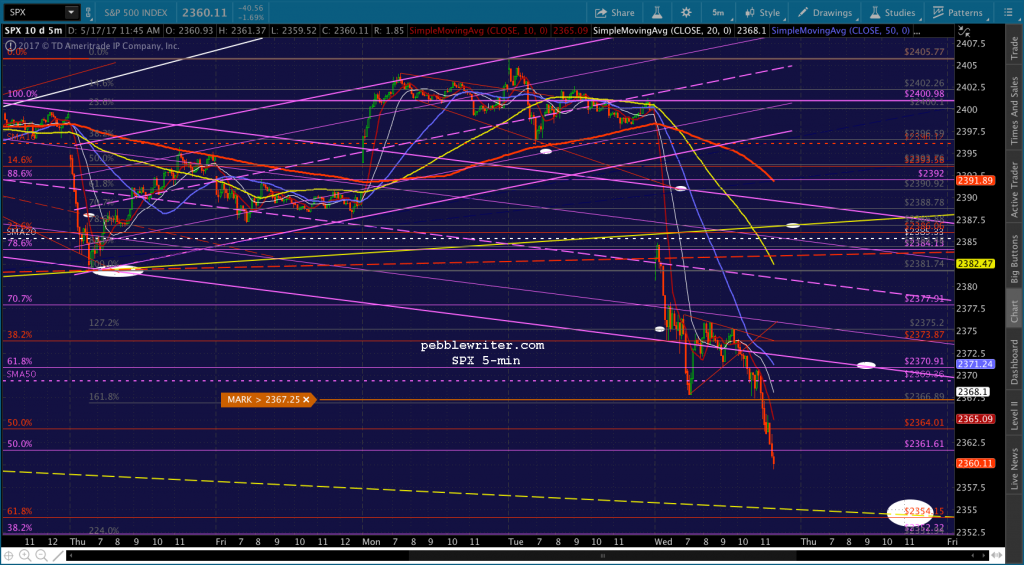Open chart settings via the gear icon
Screen dimensions: 1024x565
[686, 12]
